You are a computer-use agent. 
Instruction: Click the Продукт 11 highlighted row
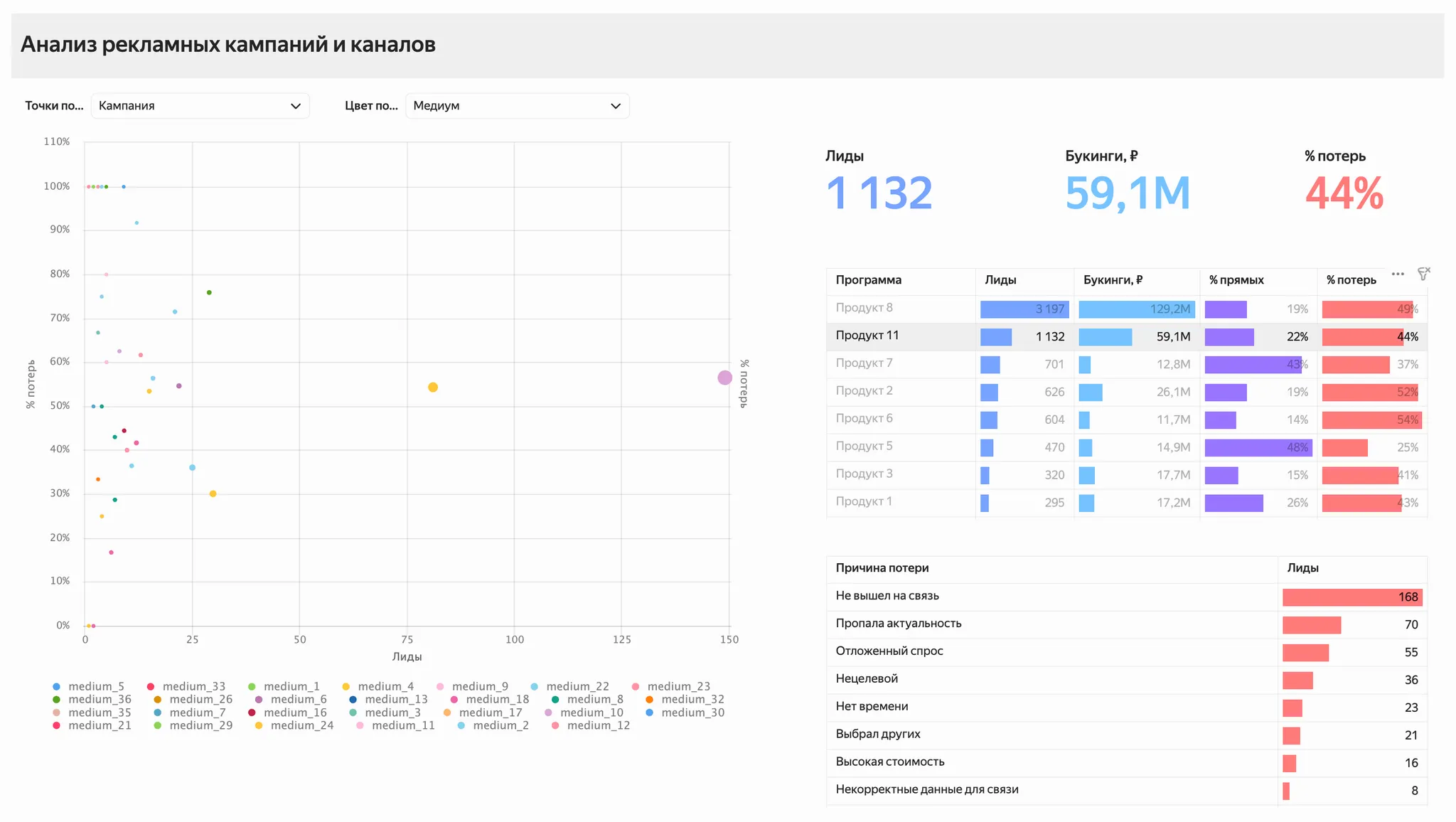[x=867, y=336]
